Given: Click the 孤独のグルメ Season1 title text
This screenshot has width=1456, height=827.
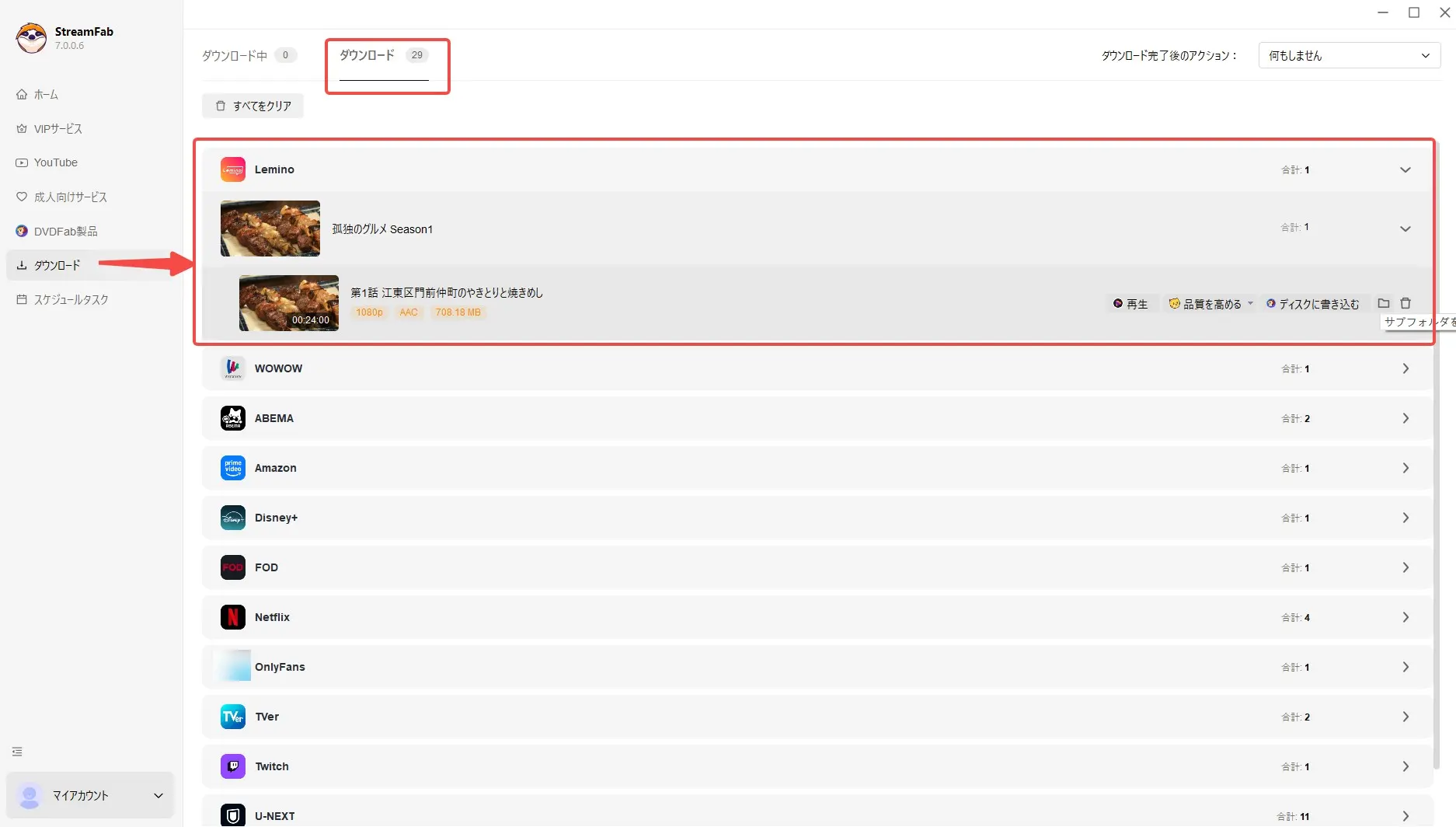Looking at the screenshot, I should 382,229.
